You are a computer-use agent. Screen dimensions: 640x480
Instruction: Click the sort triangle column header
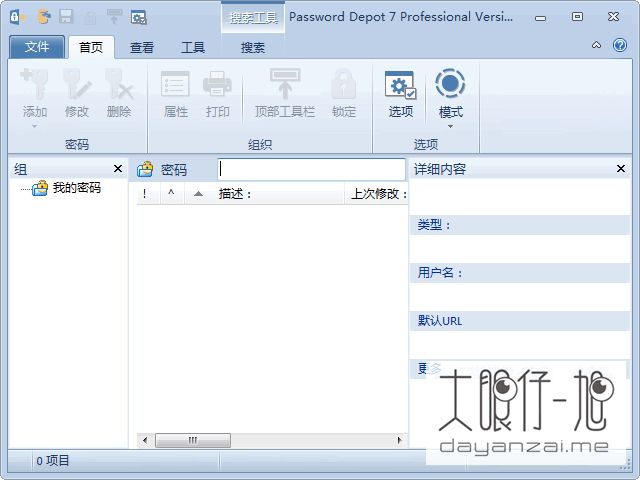pos(198,194)
